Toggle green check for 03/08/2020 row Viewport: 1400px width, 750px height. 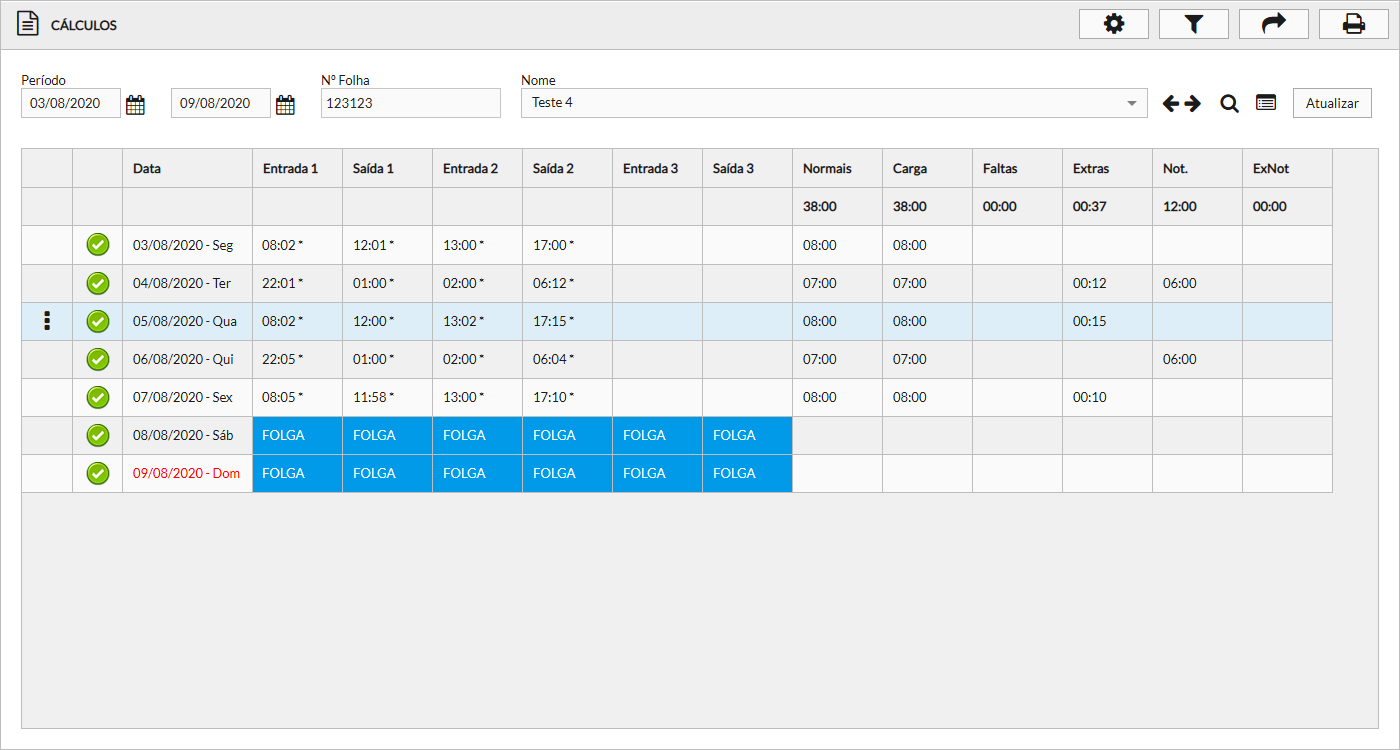tap(97, 245)
